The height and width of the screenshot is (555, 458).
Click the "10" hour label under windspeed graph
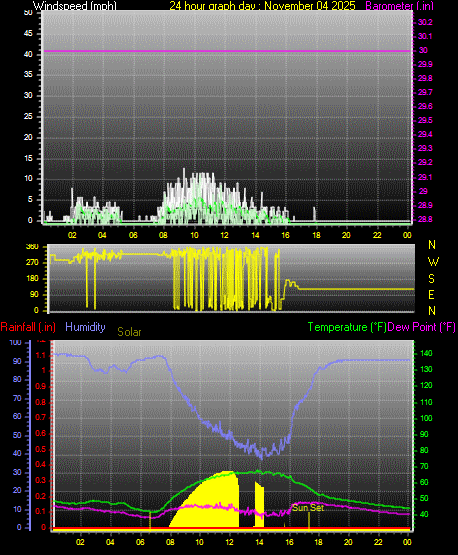[x=194, y=235]
